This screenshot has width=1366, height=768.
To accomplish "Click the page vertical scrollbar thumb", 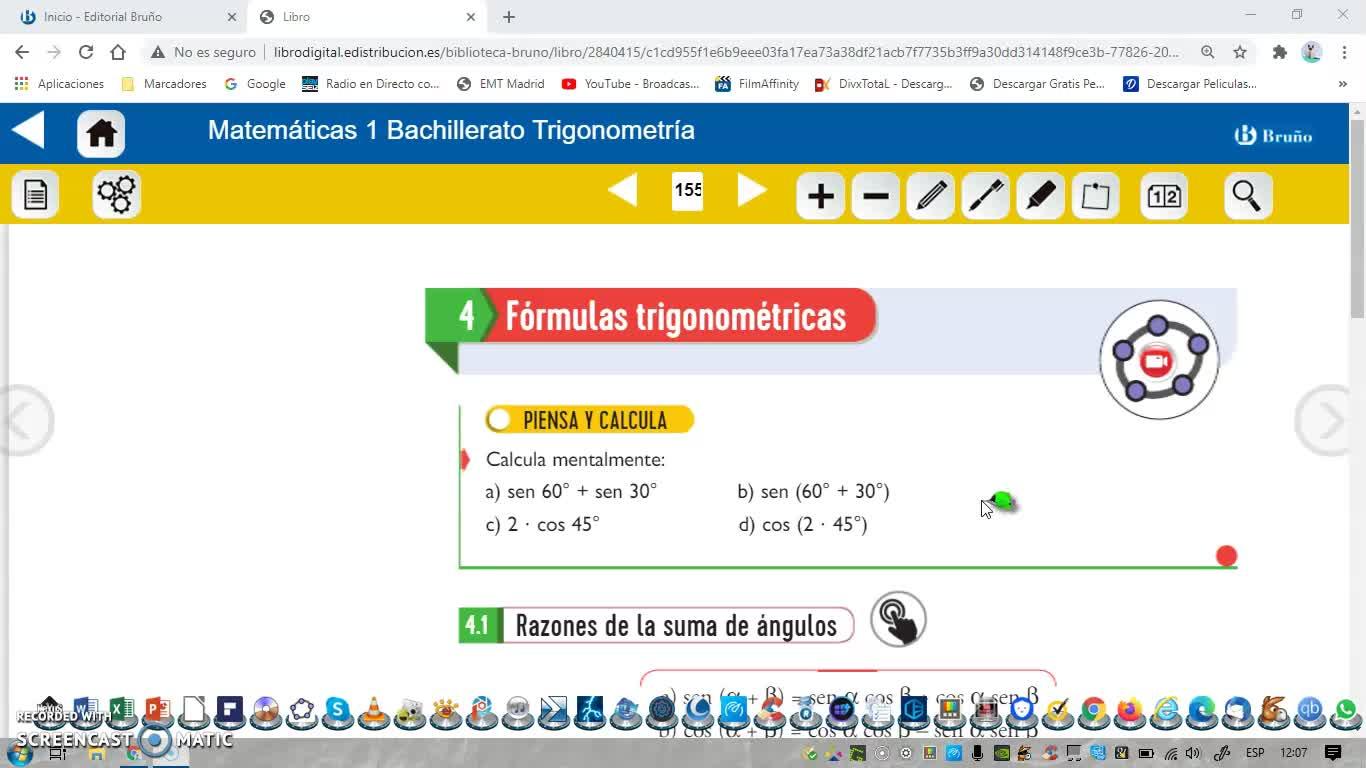I will pyautogui.click(x=1357, y=218).
